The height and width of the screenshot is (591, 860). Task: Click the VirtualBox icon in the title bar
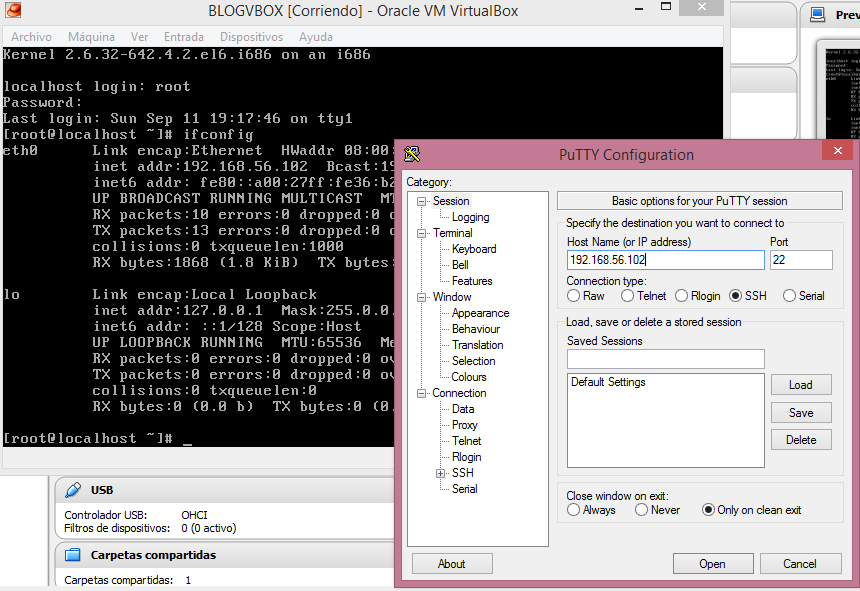(x=12, y=10)
